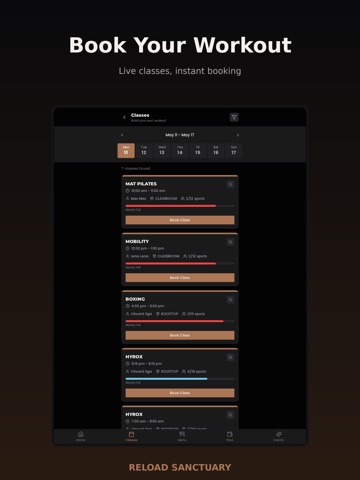The height and width of the screenshot is (480, 360).
Task: Open the HYROX title of 5:15 pm class
Action: tap(134, 357)
